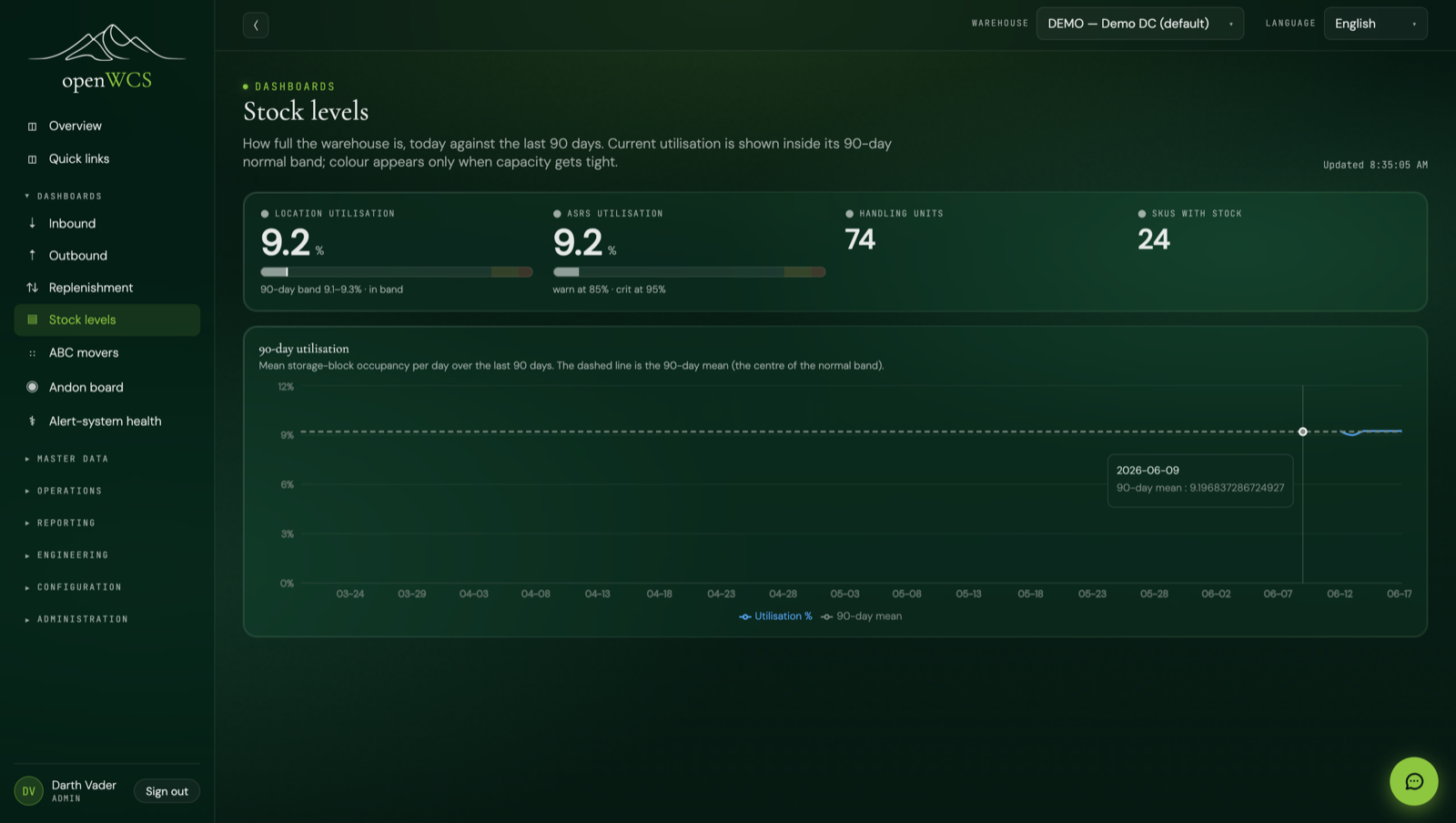Toggle the Utilisation % legend series
1456x823 pixels.
(775, 616)
